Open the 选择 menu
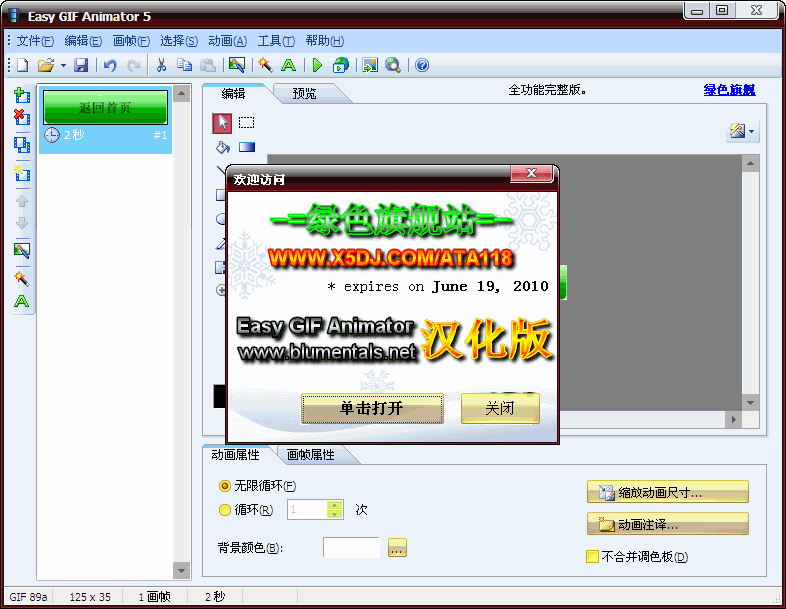 tap(179, 41)
